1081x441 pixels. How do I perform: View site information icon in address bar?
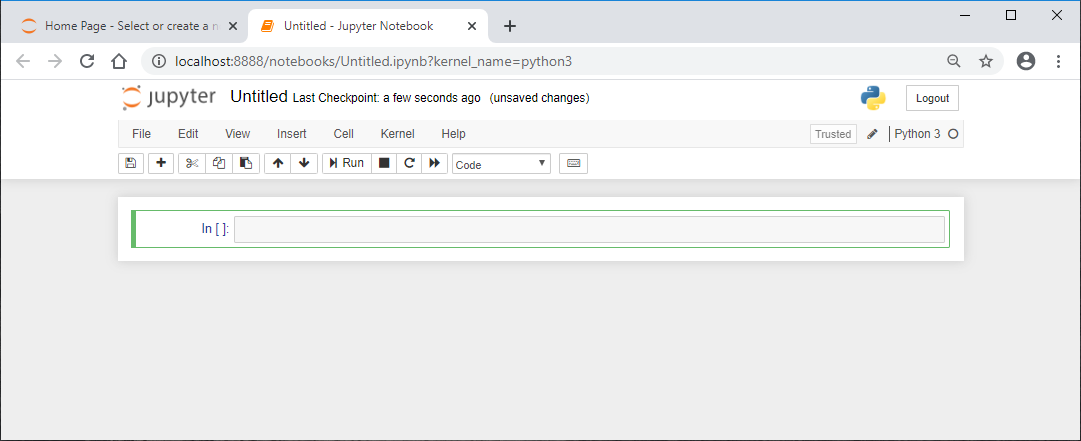[x=159, y=61]
